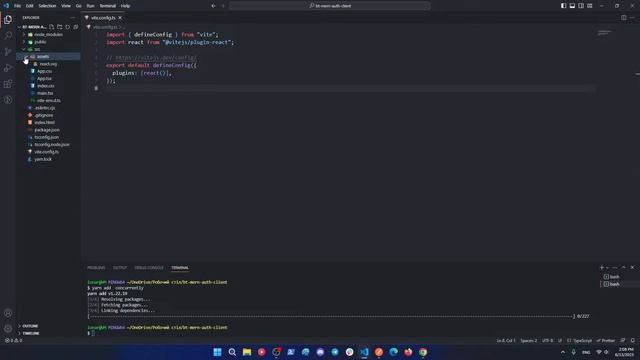This screenshot has height=360, width=640.
Task: Click the UTF-8 encoding status item
Action: pos(547,340)
